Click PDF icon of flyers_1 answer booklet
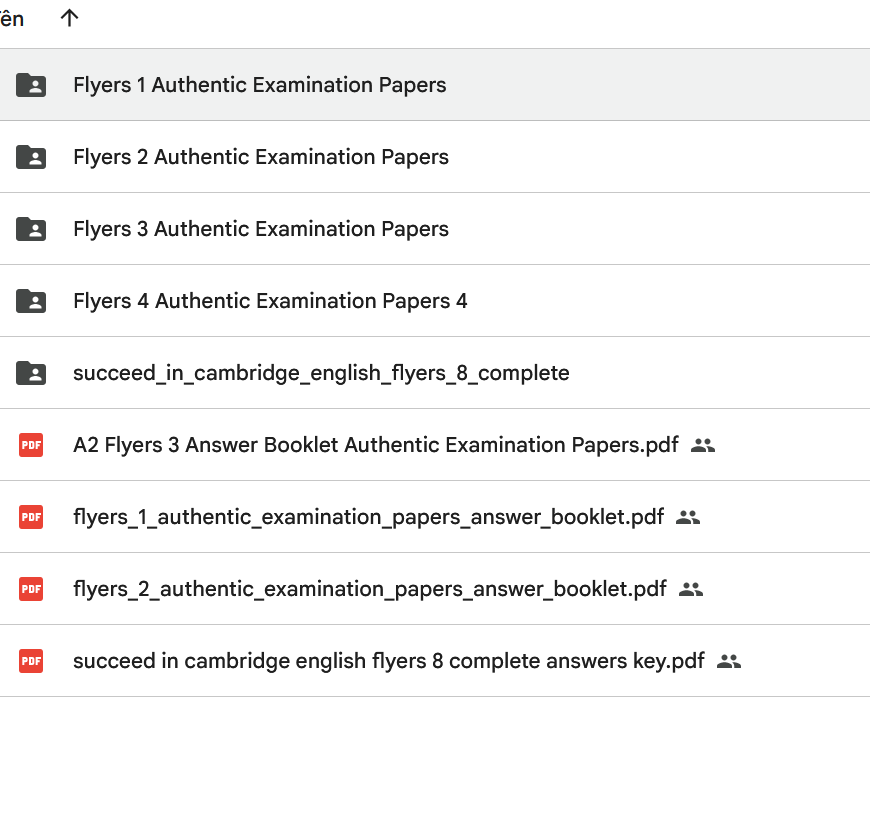This screenshot has width=870, height=817. 31,517
